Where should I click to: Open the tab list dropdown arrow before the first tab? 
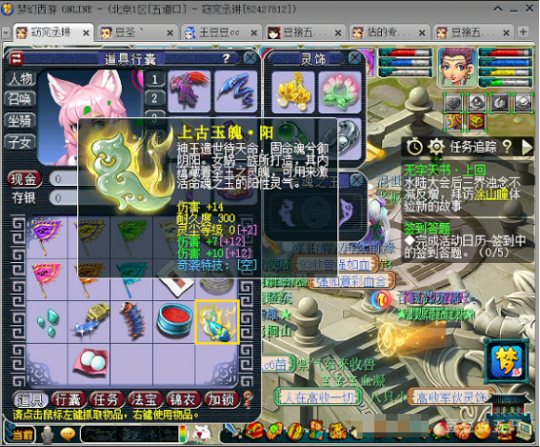pos(6,32)
